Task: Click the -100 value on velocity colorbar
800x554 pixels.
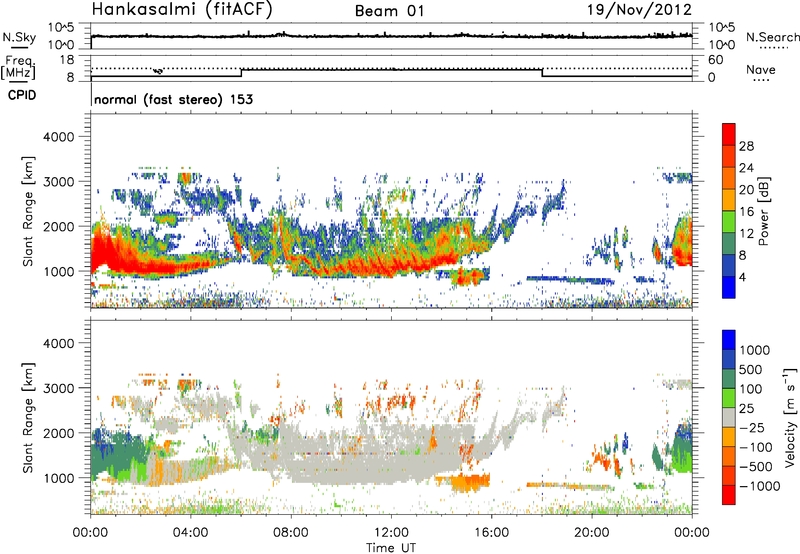Action: click(x=756, y=447)
